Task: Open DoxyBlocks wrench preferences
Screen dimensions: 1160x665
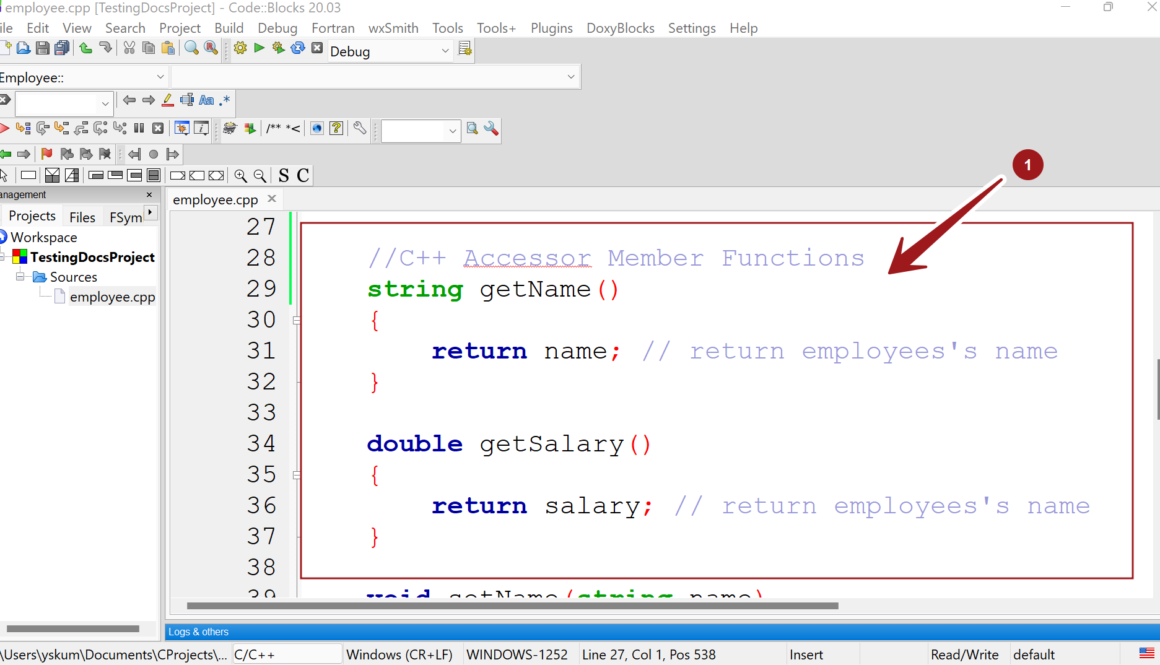Action: [357, 129]
